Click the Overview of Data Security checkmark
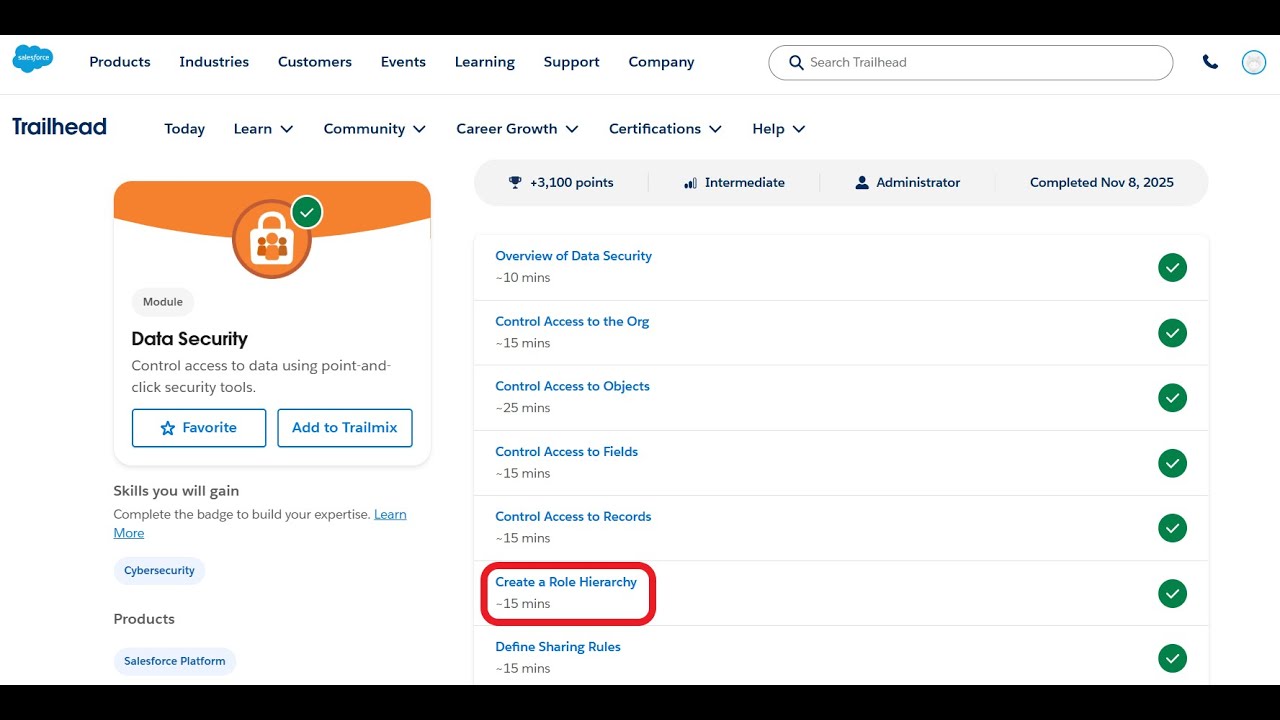The width and height of the screenshot is (1280, 720). tap(1172, 268)
